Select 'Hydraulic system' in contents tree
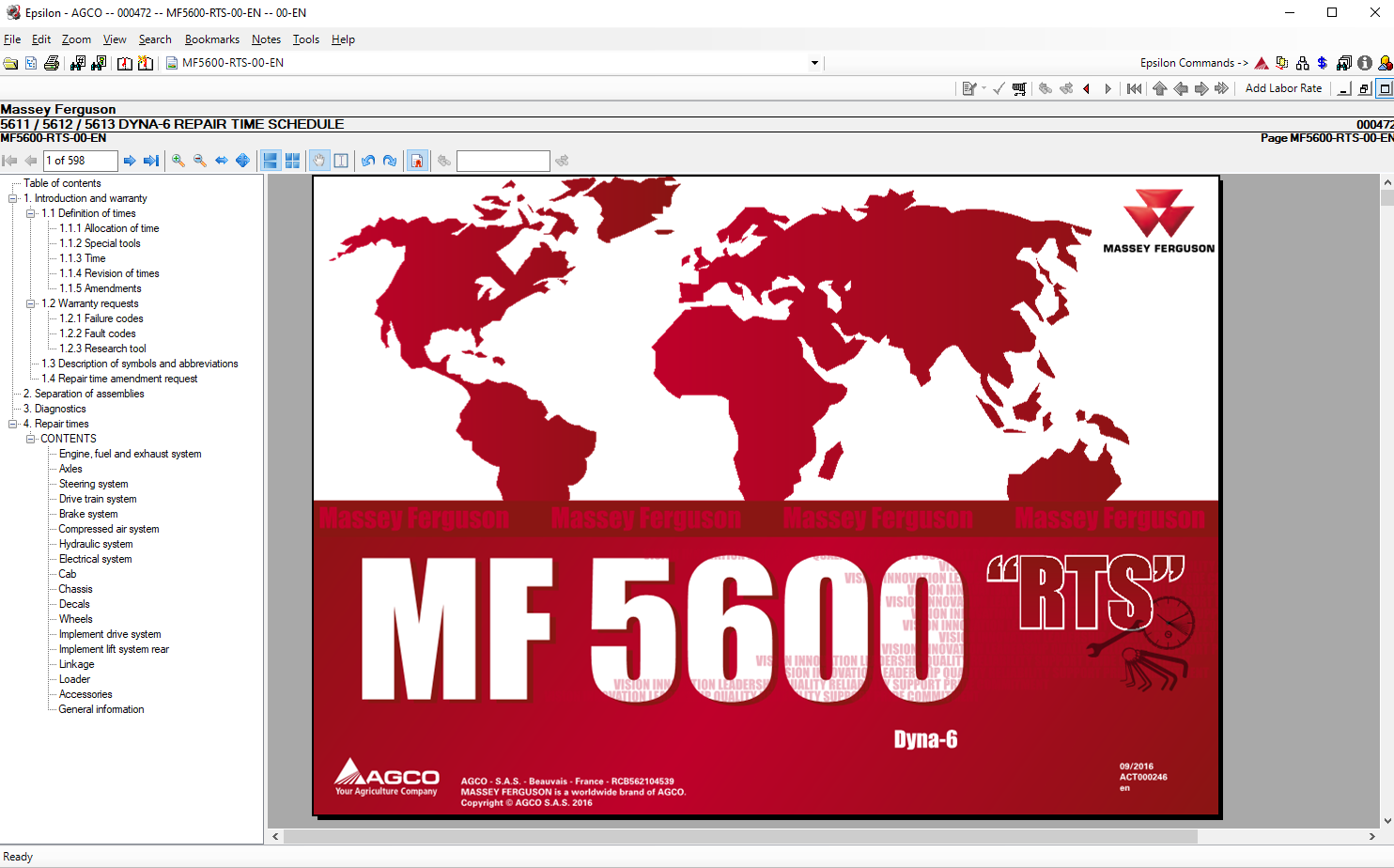The image size is (1394, 868). point(96,544)
